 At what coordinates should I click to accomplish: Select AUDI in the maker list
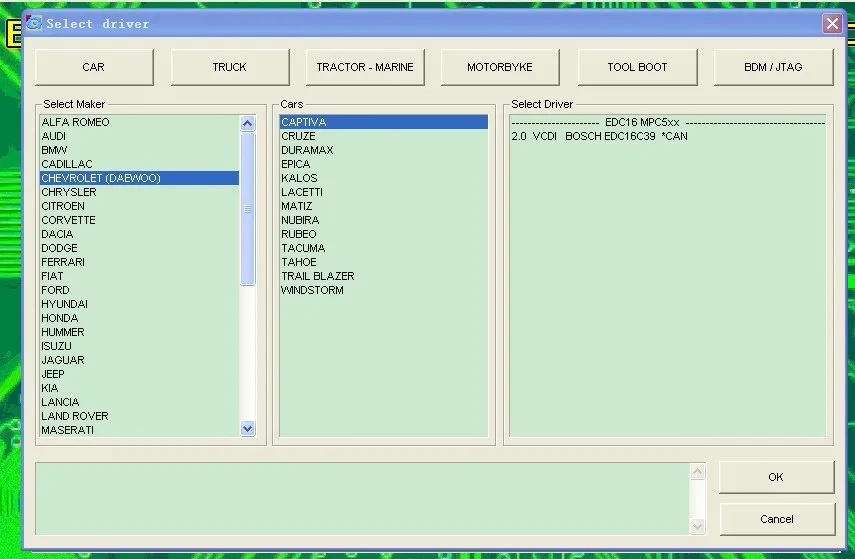pos(139,136)
